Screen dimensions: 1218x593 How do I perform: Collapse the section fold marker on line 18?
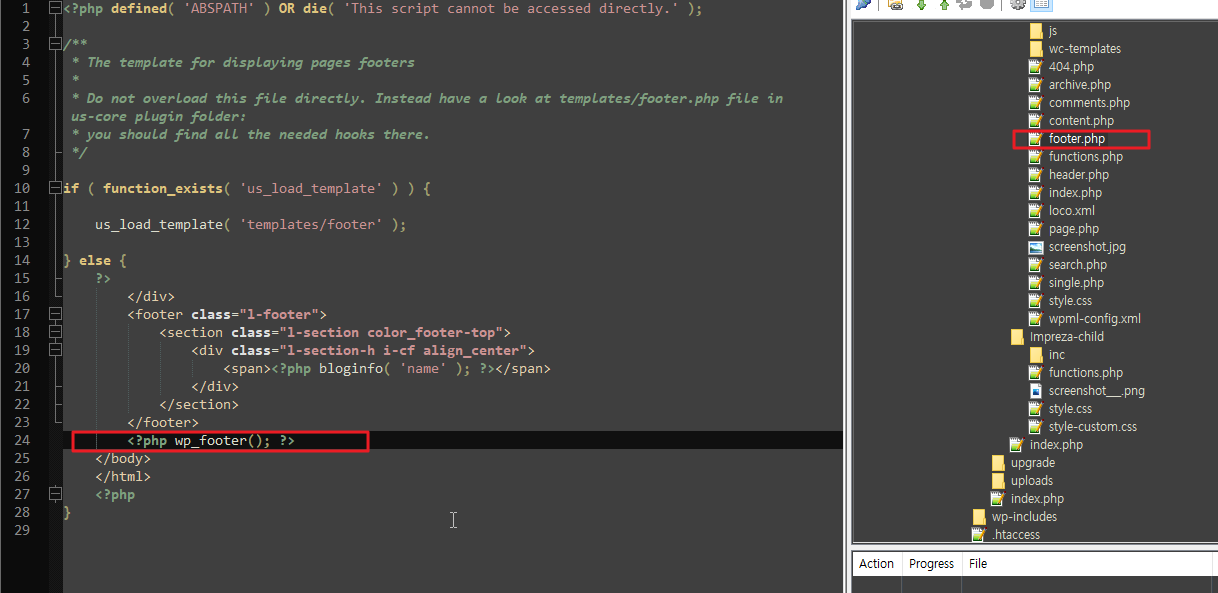[54, 332]
